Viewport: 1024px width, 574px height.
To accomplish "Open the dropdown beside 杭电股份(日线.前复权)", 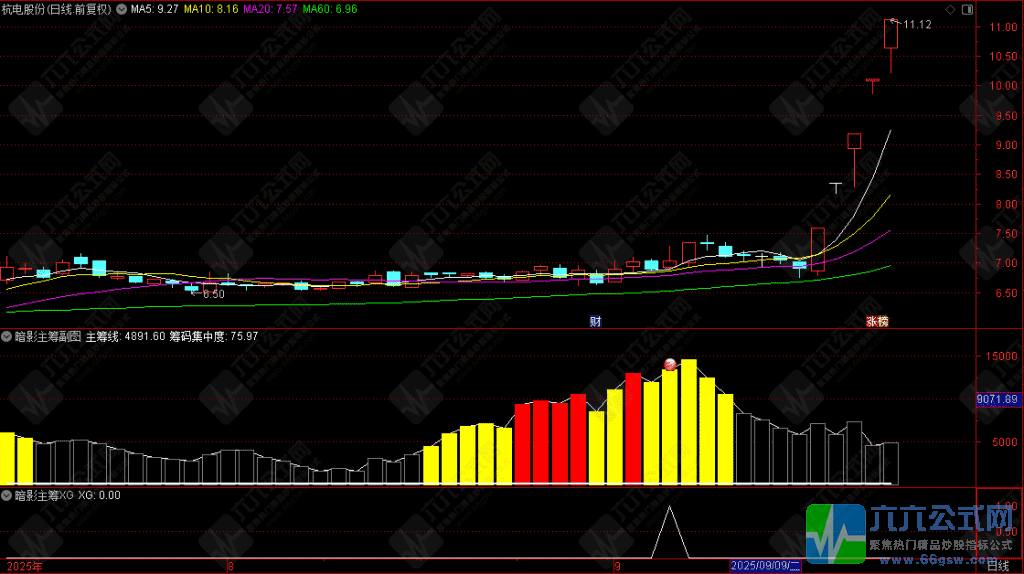I will point(121,9).
